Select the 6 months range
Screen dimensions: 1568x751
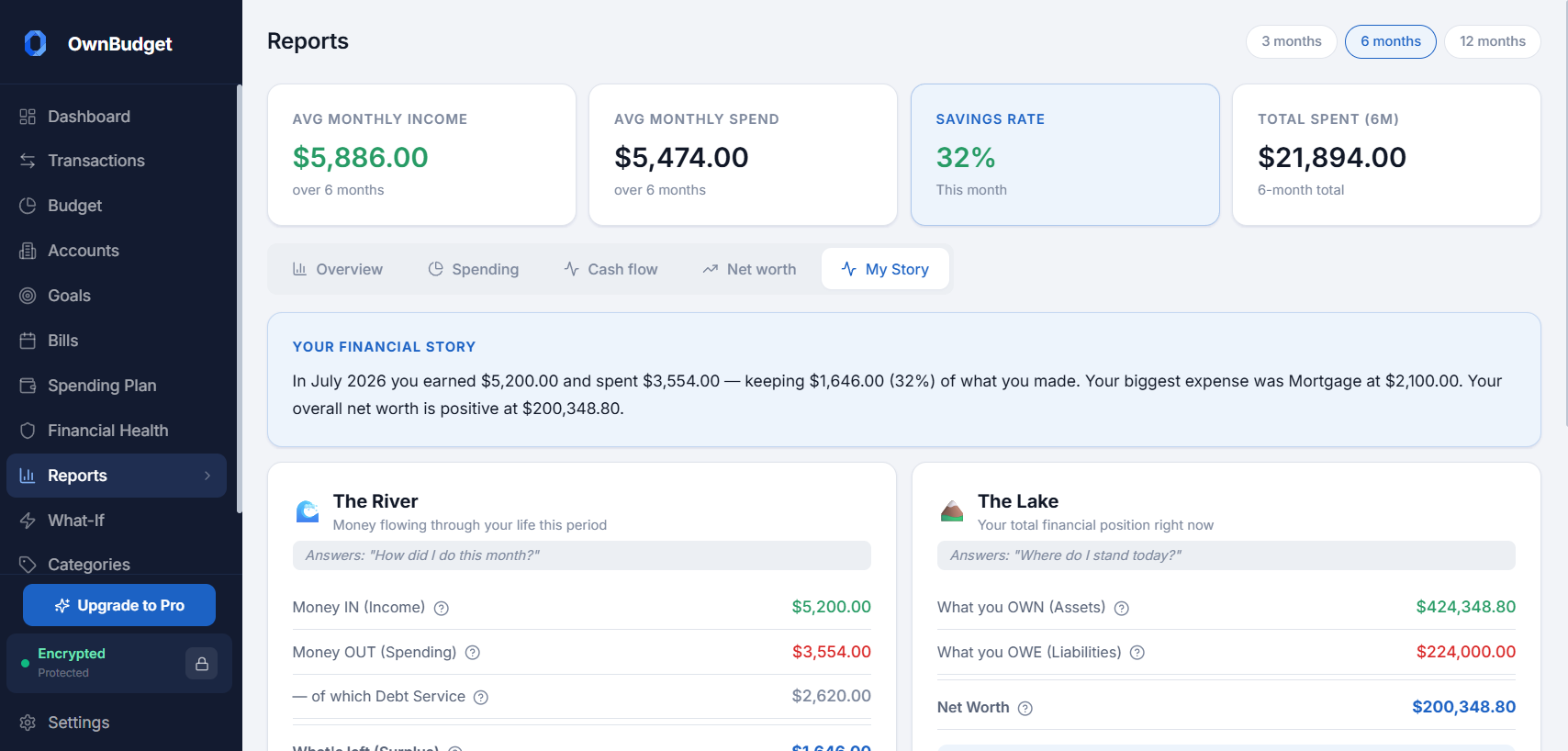pyautogui.click(x=1390, y=41)
